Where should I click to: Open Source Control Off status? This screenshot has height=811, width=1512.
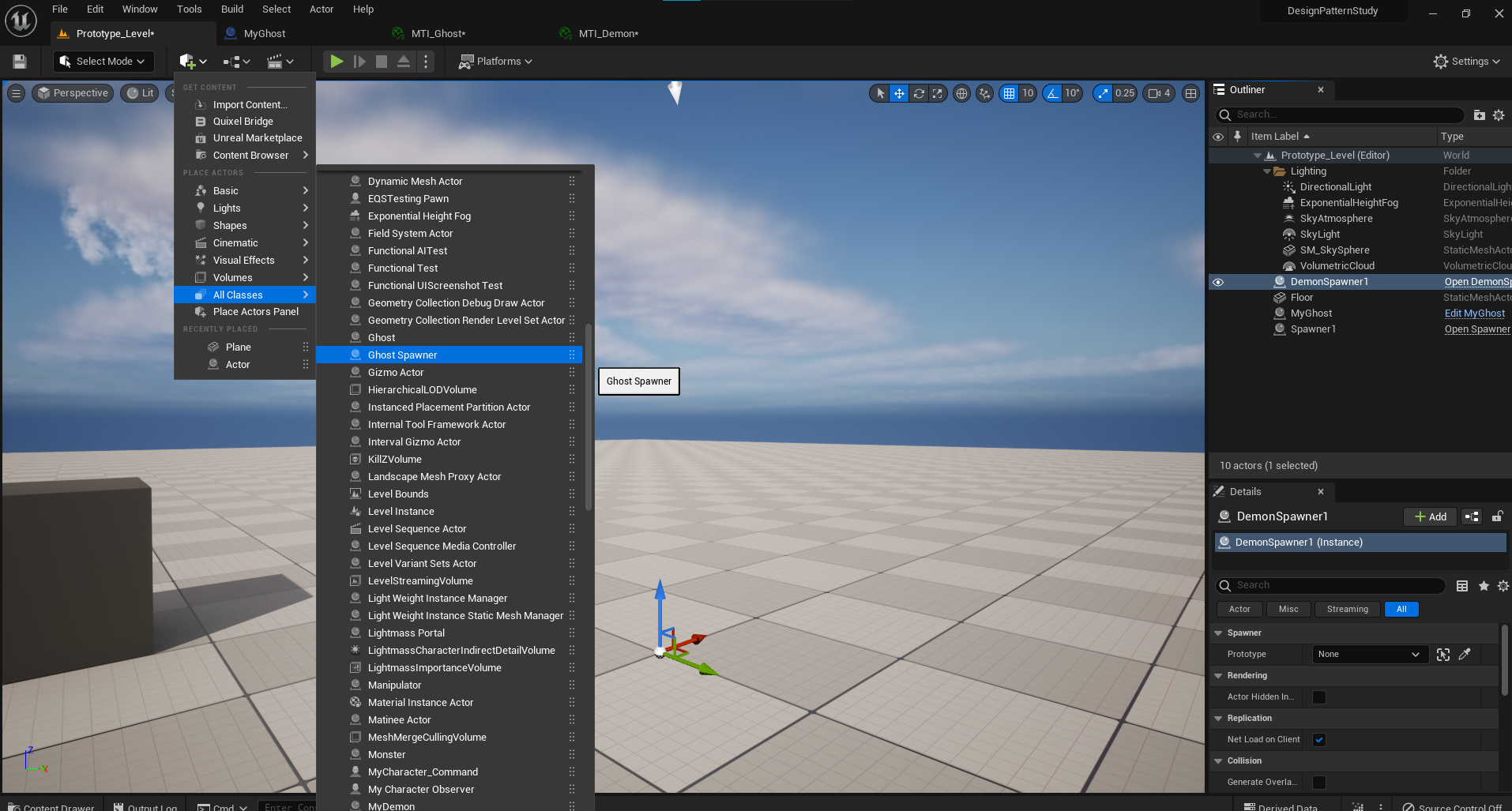click(1452, 807)
